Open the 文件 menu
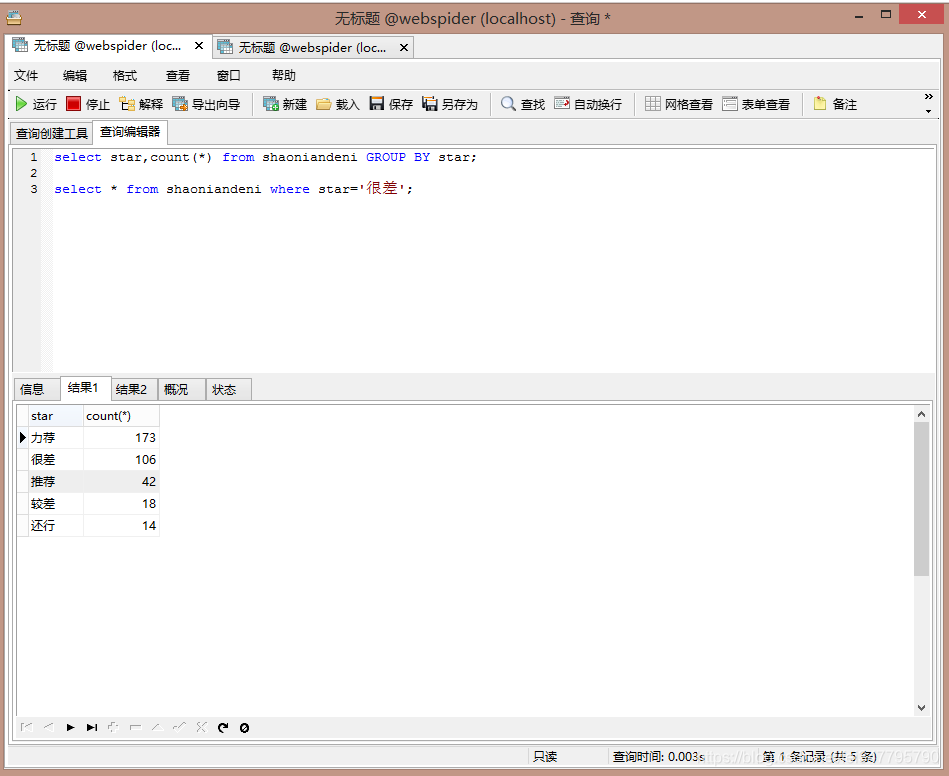Screen dimensions: 949x776 pos(26,76)
